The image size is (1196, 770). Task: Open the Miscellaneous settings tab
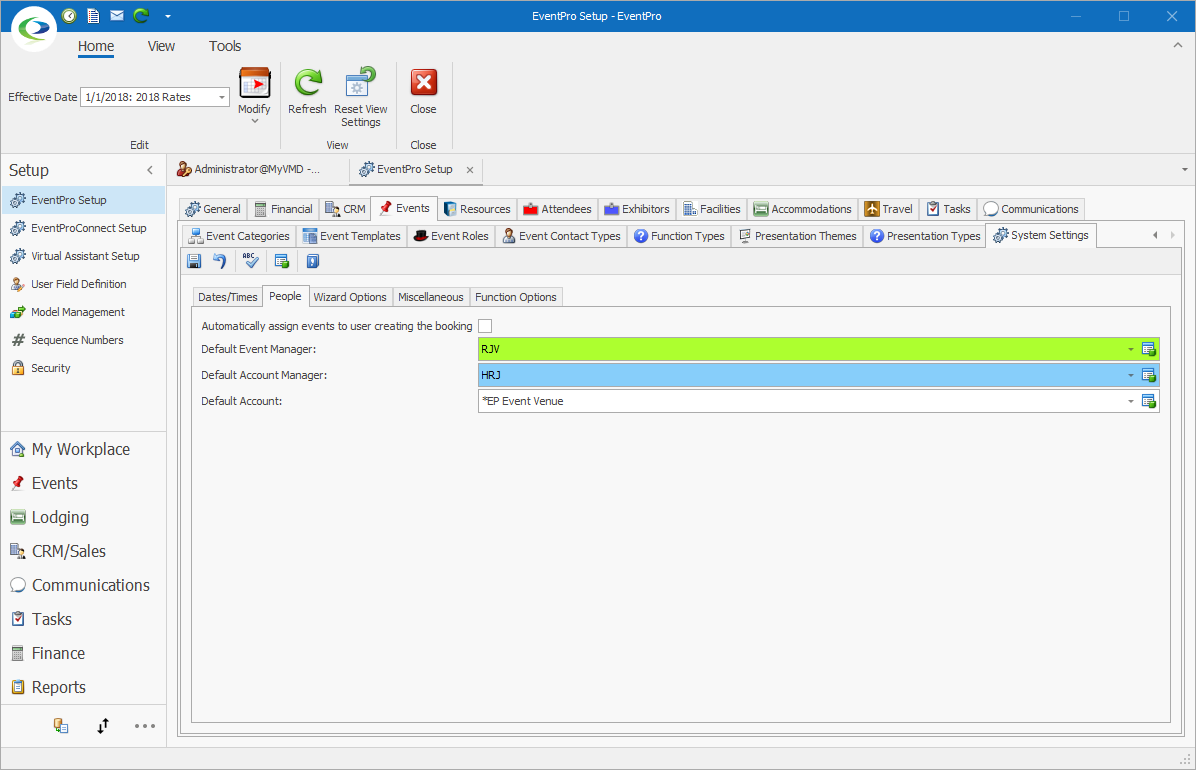pyautogui.click(x=430, y=297)
